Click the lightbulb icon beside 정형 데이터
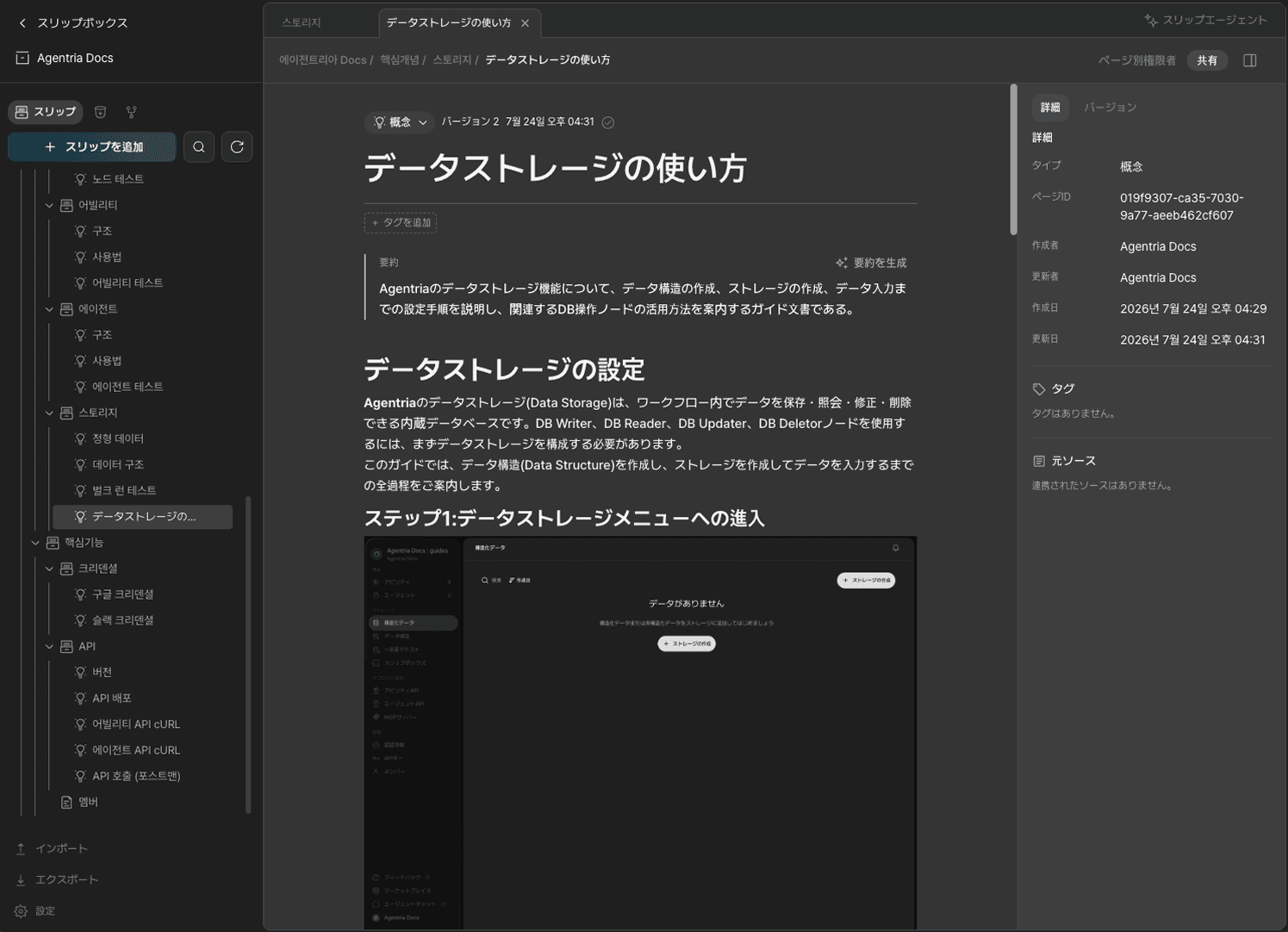 coord(80,438)
